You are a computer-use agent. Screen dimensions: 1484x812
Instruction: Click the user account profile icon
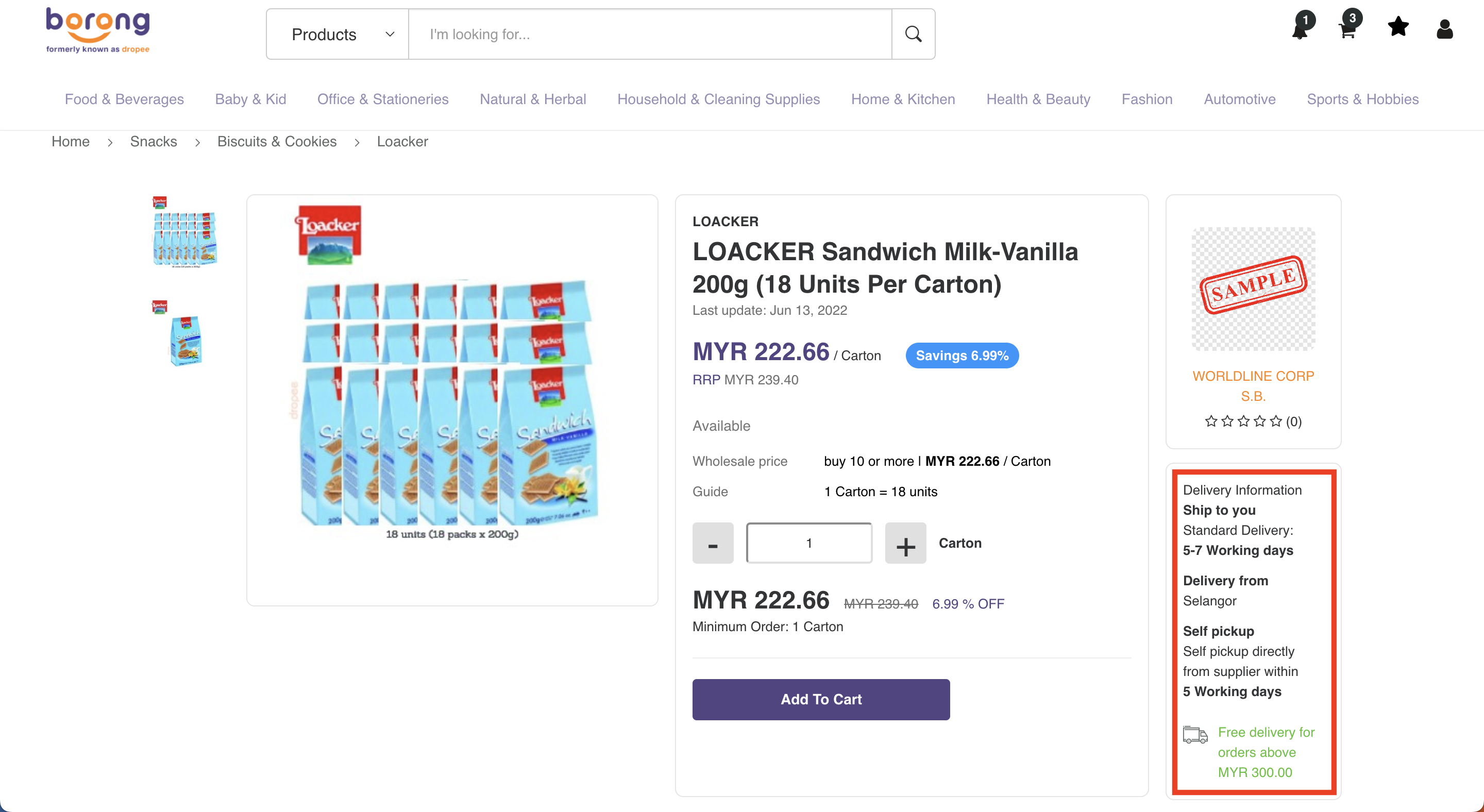[1444, 29]
